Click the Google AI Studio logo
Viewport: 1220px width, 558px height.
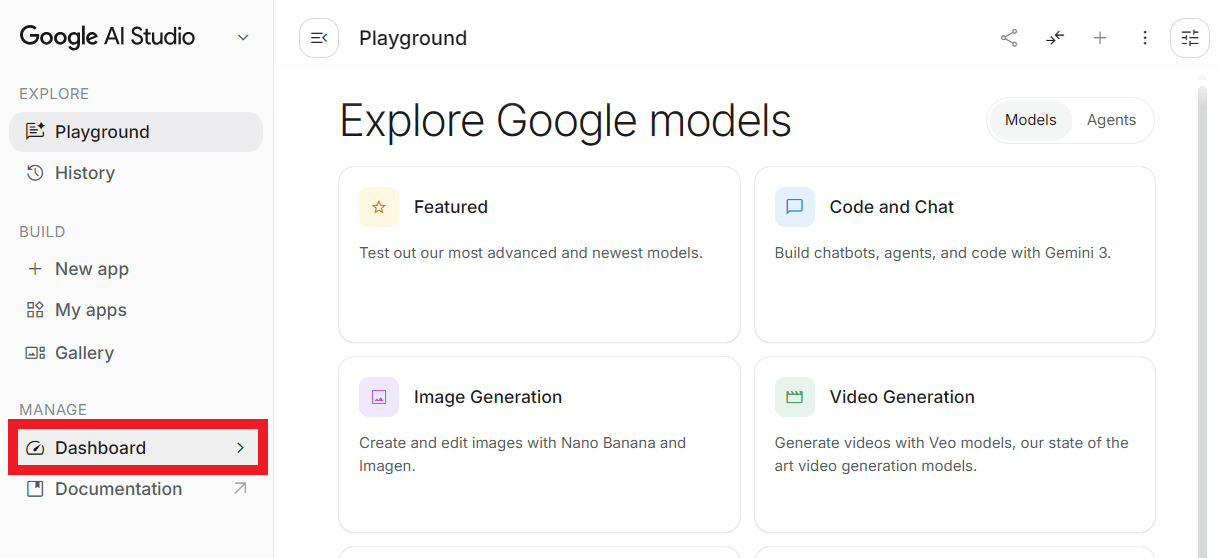click(107, 37)
